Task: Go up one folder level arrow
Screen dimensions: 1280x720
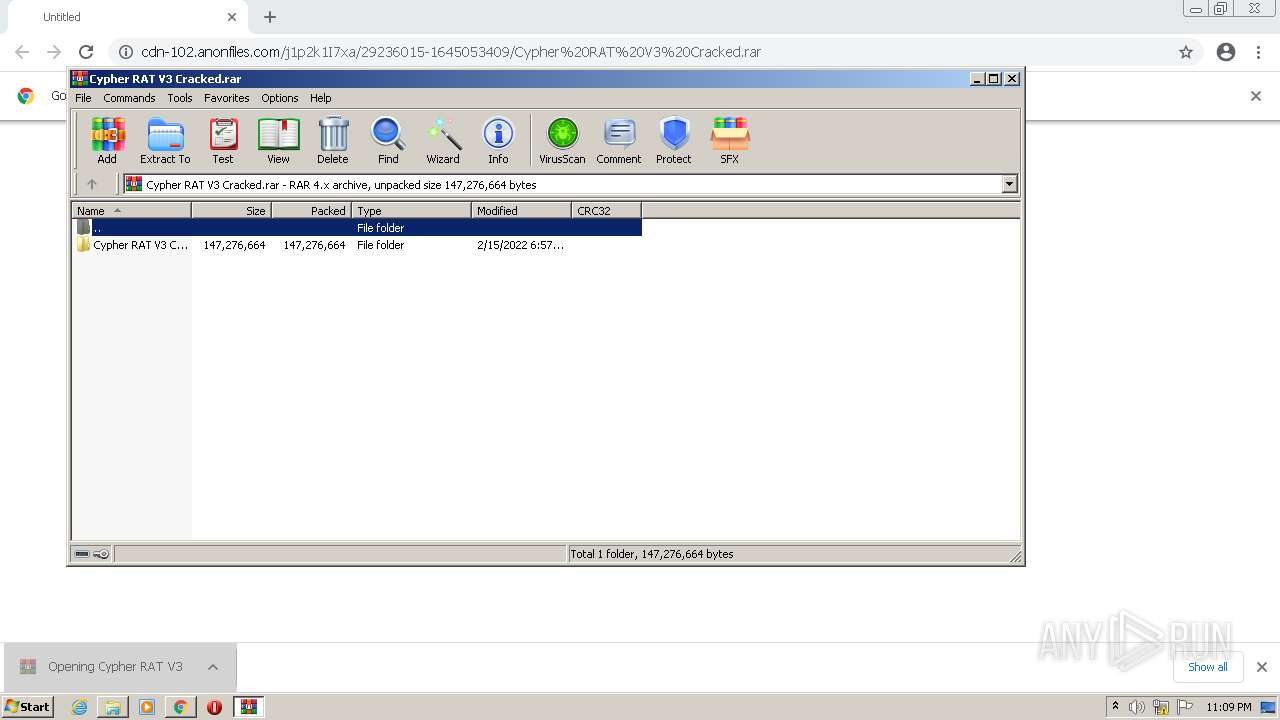Action: coord(92,184)
